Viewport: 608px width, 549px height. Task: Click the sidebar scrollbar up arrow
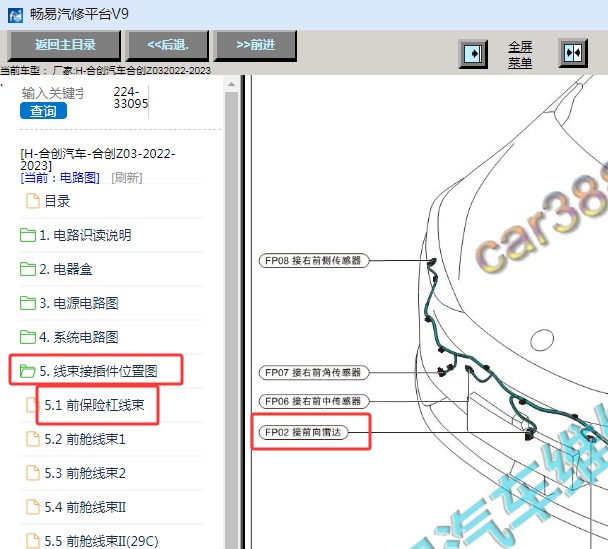231,84
